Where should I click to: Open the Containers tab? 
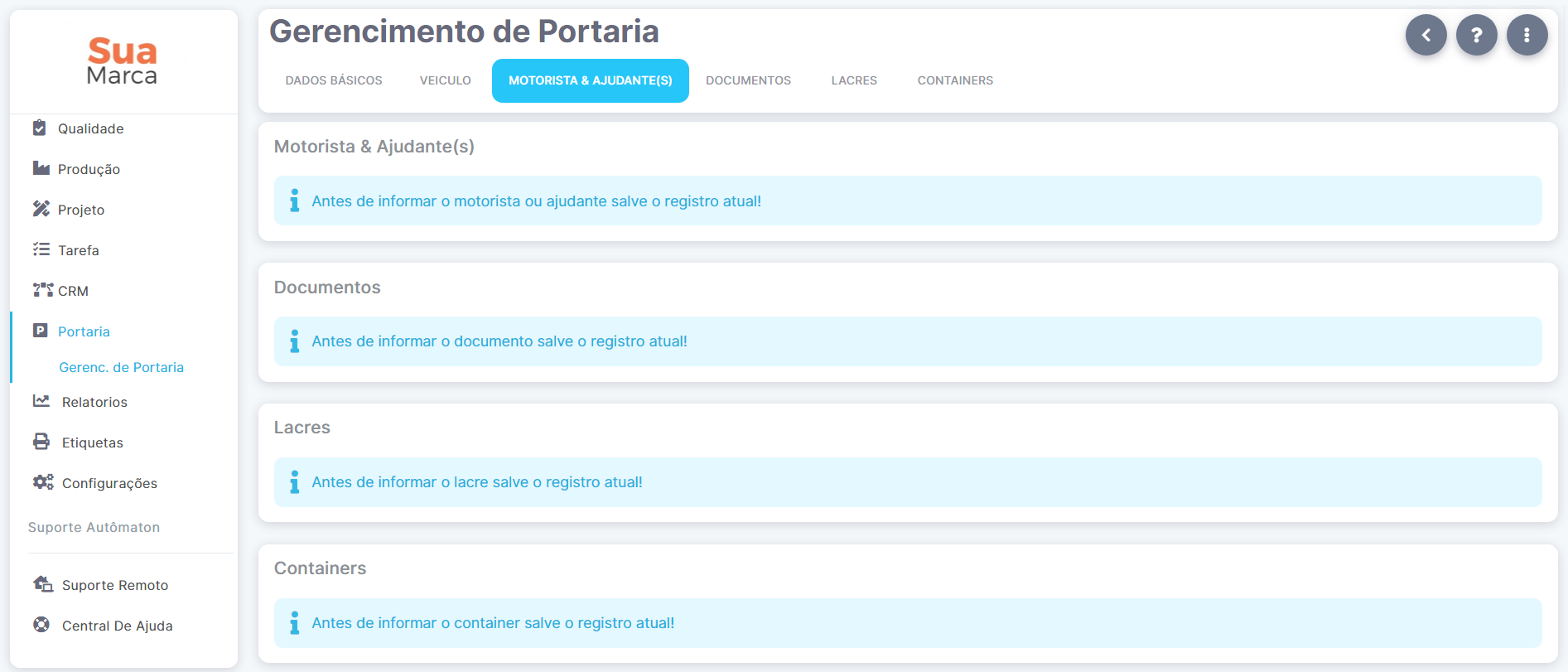955,80
